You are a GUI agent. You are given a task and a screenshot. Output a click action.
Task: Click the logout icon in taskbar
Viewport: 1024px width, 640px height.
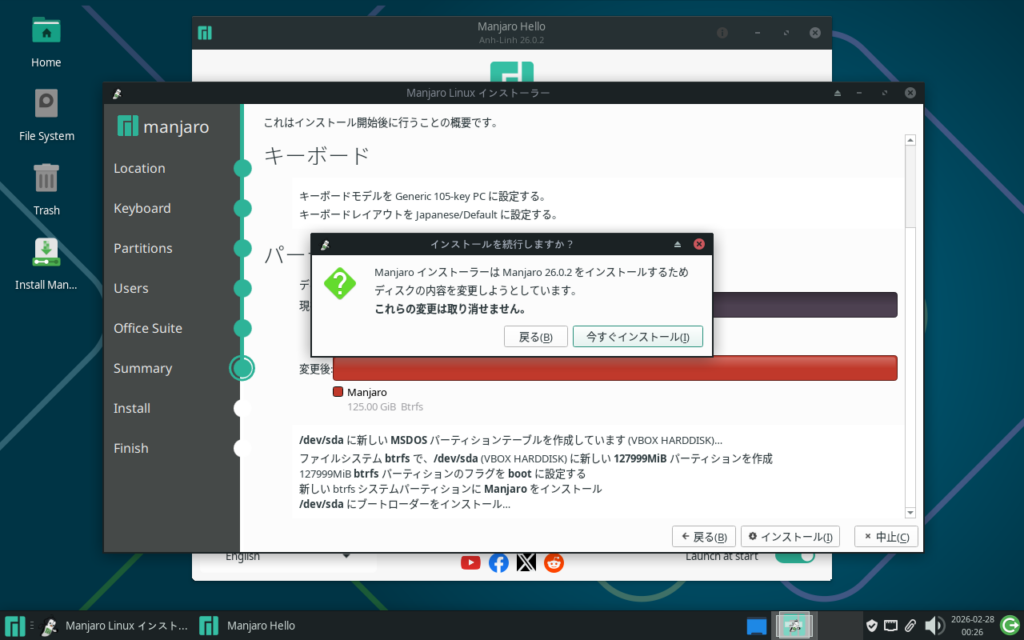[x=1008, y=626]
